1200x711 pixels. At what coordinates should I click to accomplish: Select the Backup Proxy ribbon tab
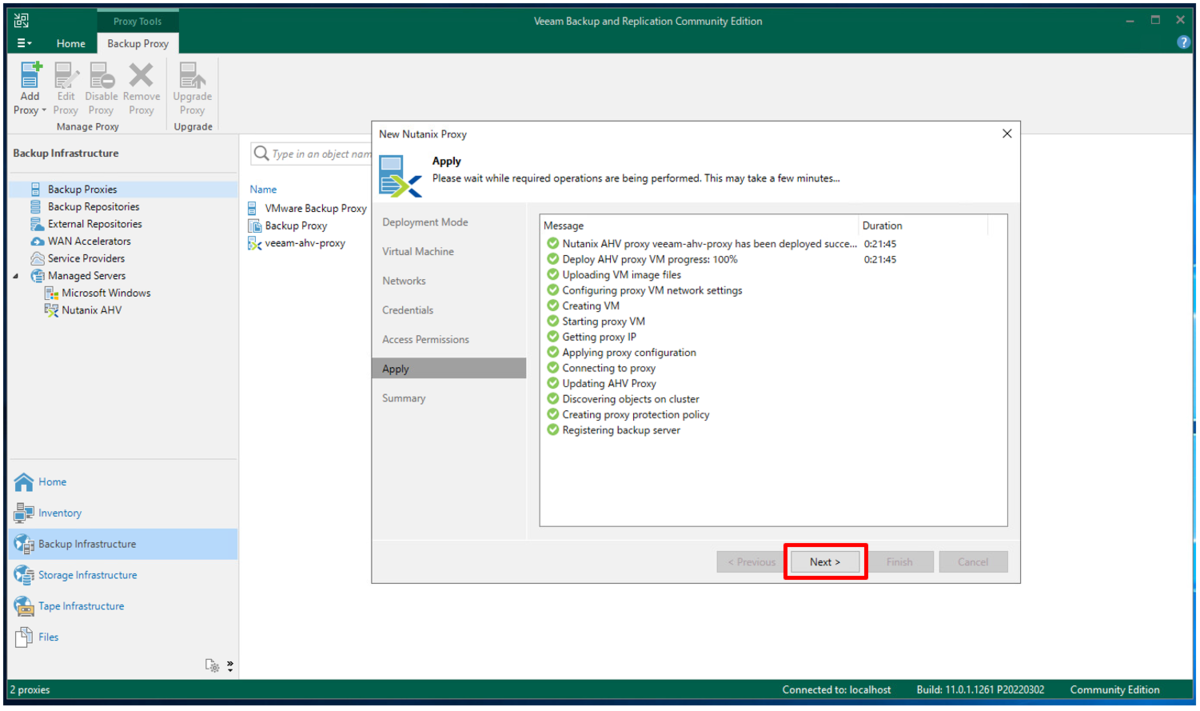pyautogui.click(x=138, y=43)
